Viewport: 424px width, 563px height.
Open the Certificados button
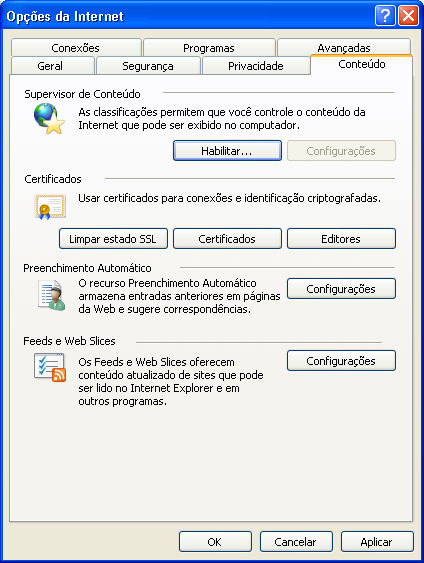[x=227, y=239]
